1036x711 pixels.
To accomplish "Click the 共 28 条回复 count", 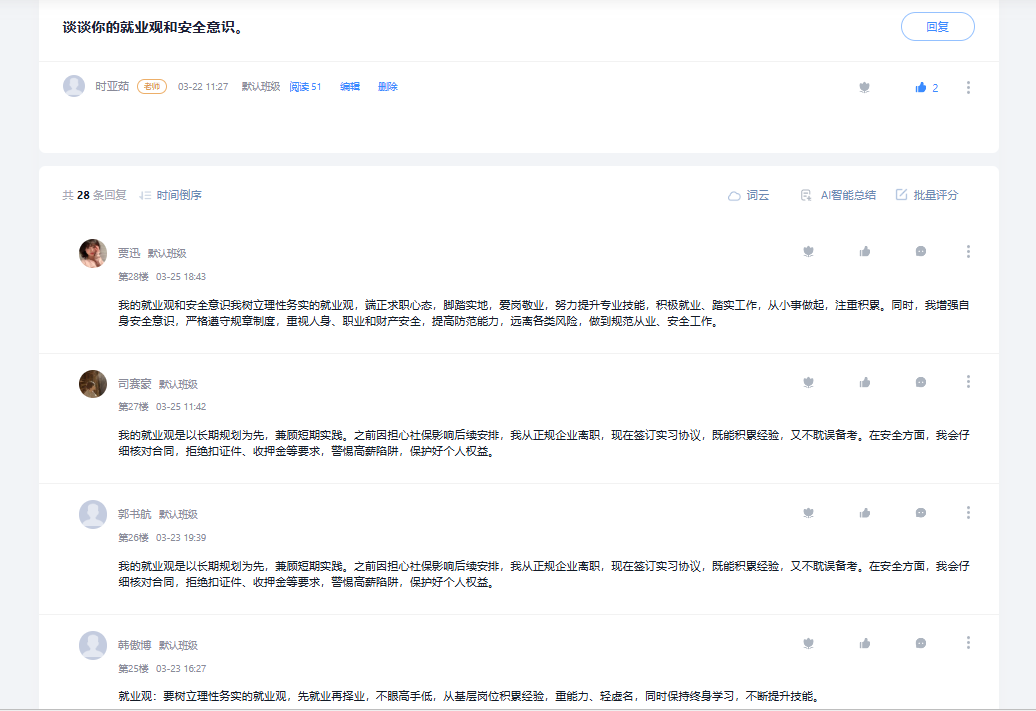I will click(94, 195).
